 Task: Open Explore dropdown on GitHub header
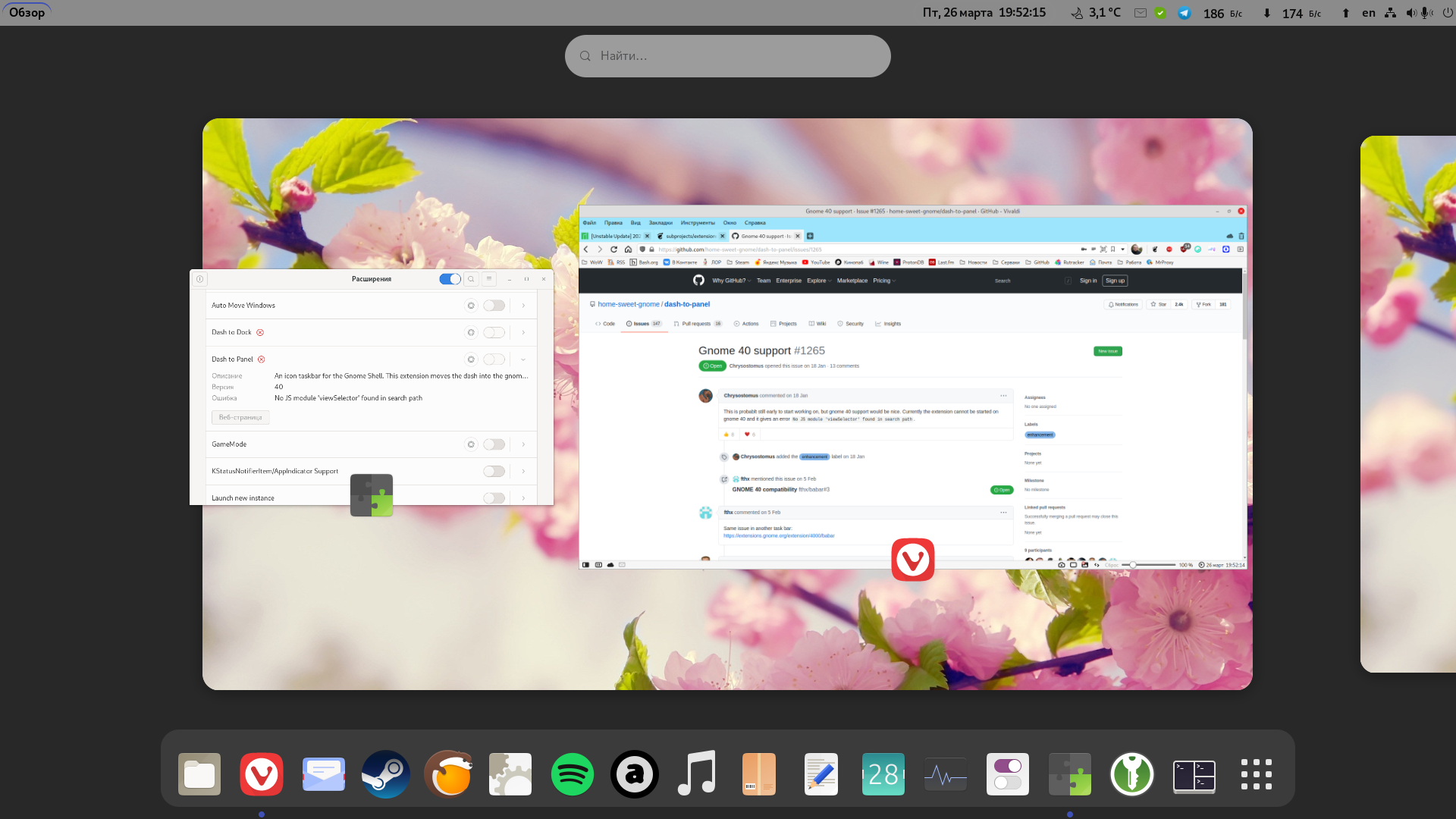click(819, 281)
